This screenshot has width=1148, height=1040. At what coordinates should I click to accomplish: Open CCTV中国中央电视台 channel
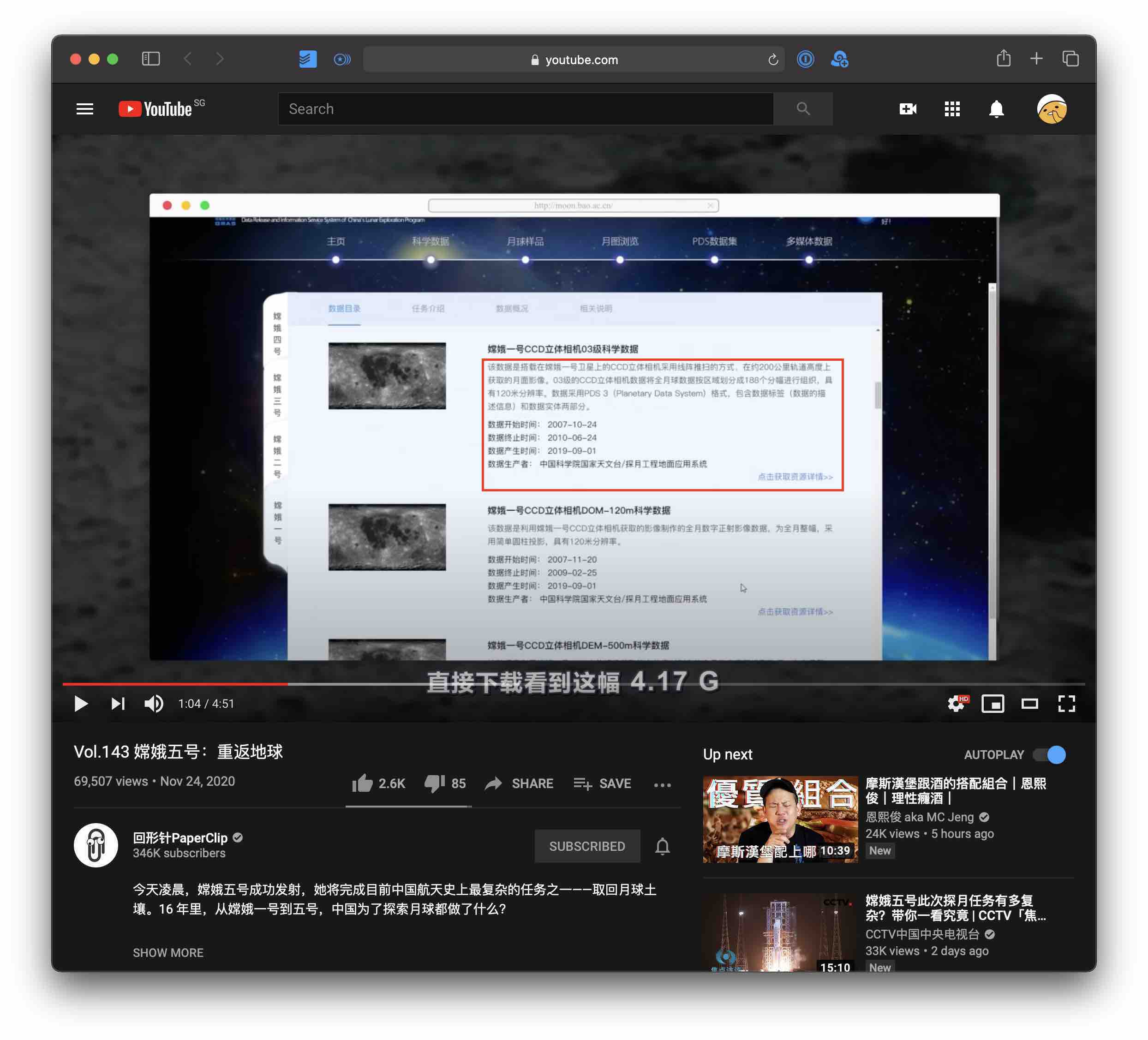click(x=922, y=934)
